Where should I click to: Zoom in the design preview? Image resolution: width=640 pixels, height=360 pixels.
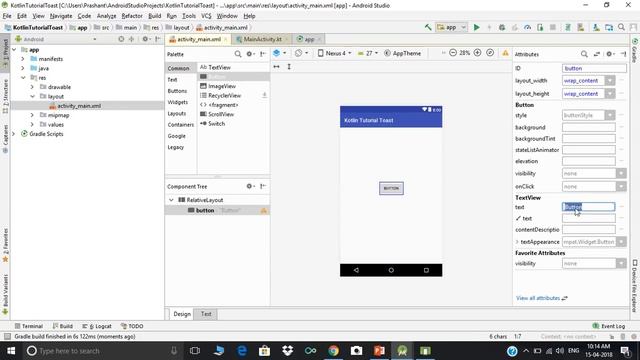click(477, 53)
